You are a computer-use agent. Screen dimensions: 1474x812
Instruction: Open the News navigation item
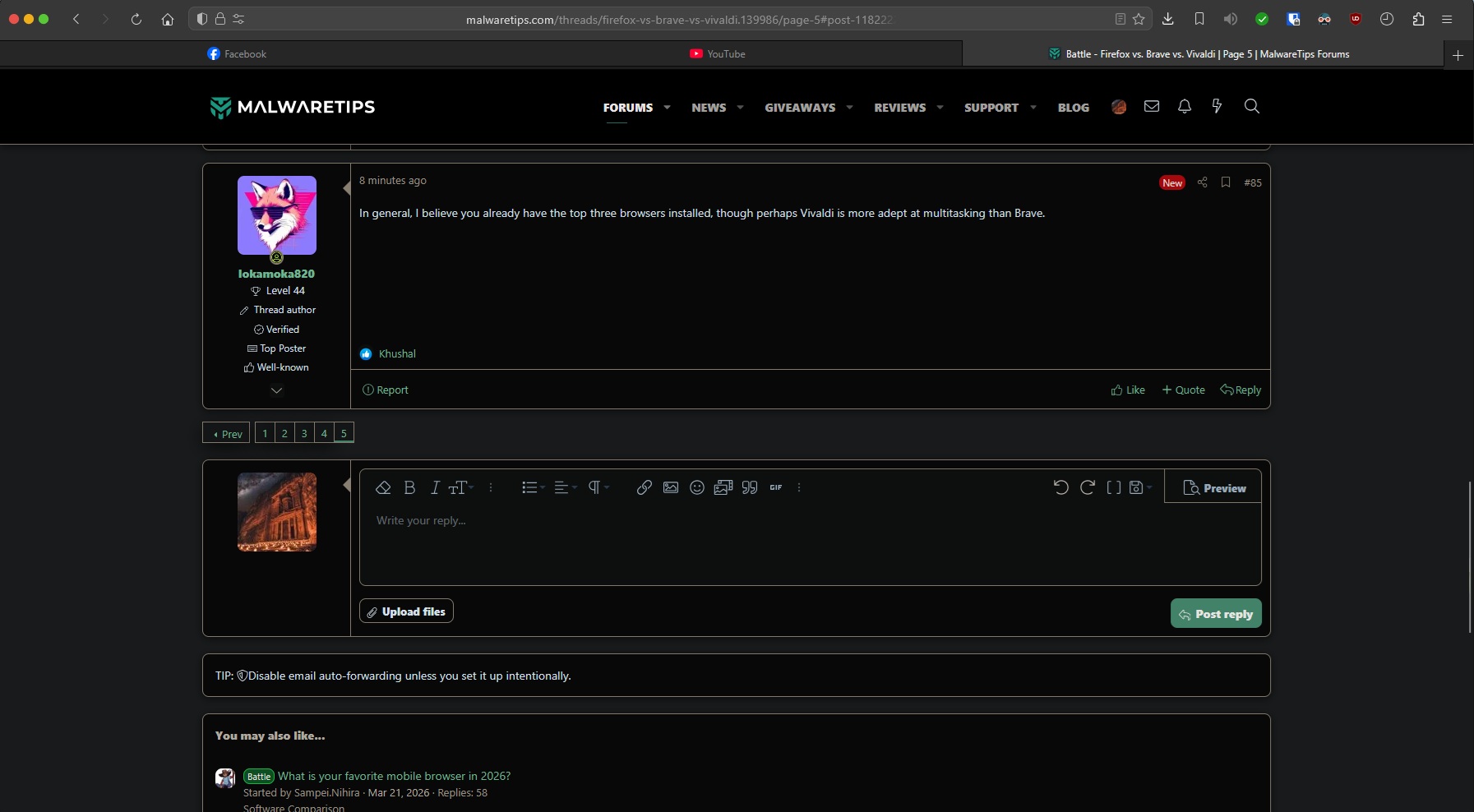709,108
